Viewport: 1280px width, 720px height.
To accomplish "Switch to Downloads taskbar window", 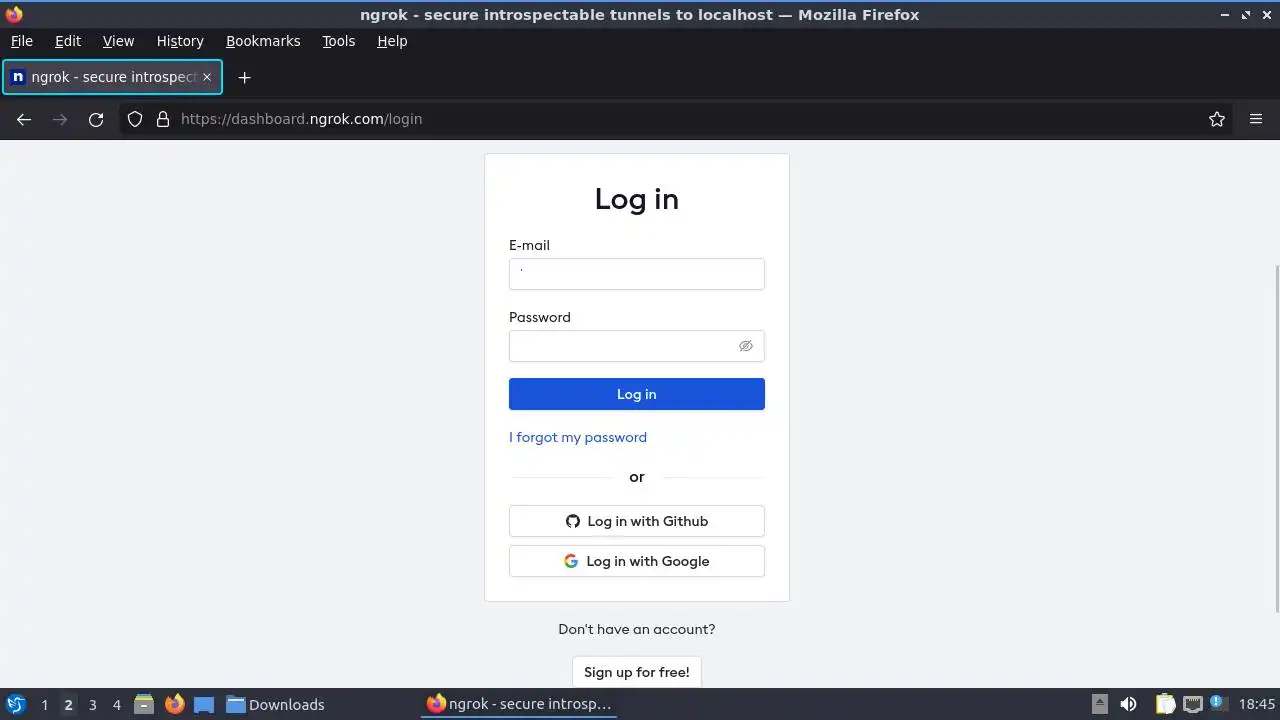I will [275, 704].
